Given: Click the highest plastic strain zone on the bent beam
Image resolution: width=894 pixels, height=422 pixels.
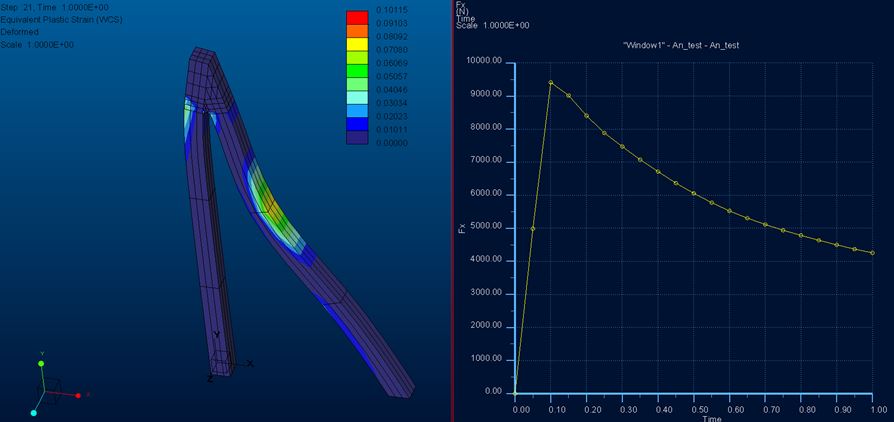Looking at the screenshot, I should [x=274, y=208].
